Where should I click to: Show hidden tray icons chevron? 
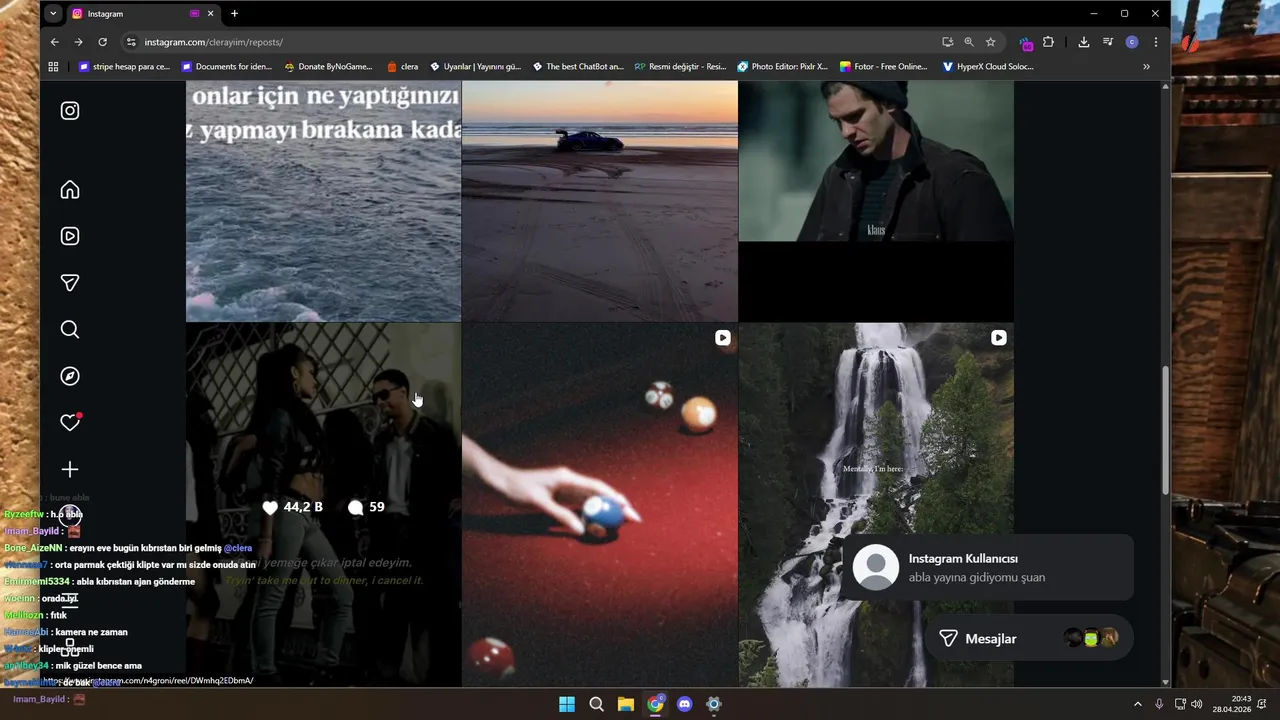pos(1137,704)
